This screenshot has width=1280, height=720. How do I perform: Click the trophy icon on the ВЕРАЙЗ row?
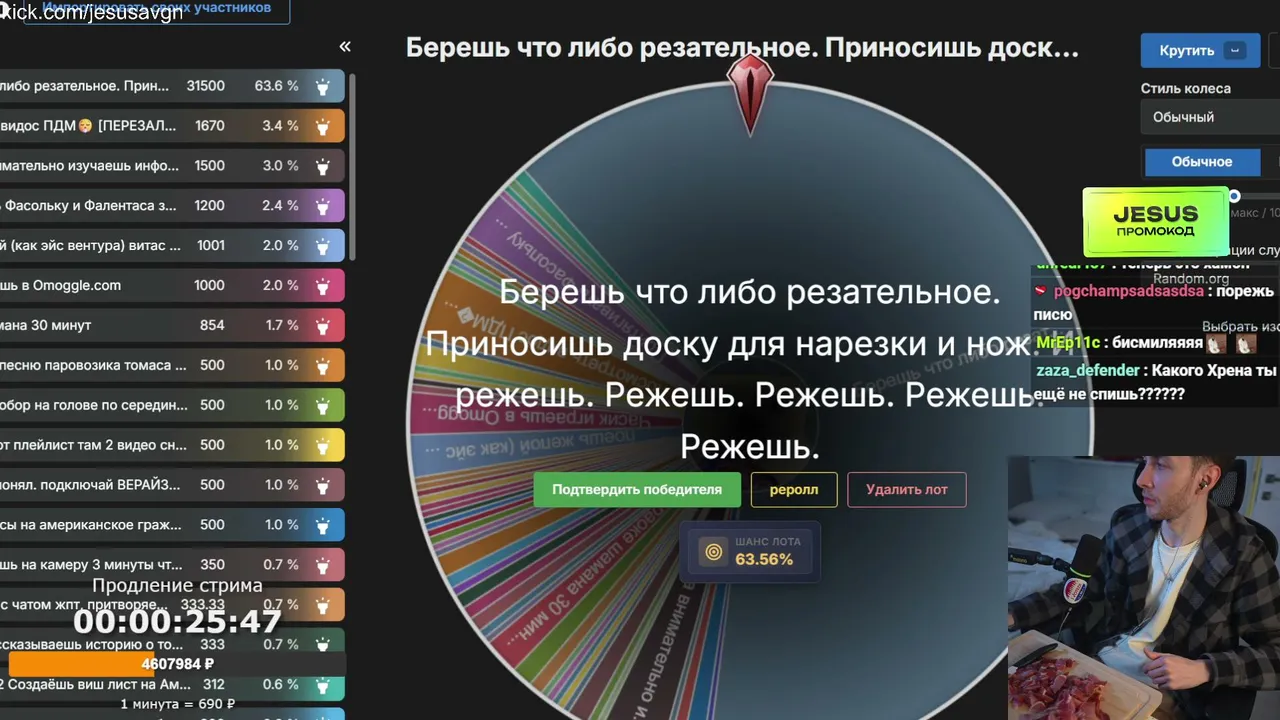tap(323, 486)
